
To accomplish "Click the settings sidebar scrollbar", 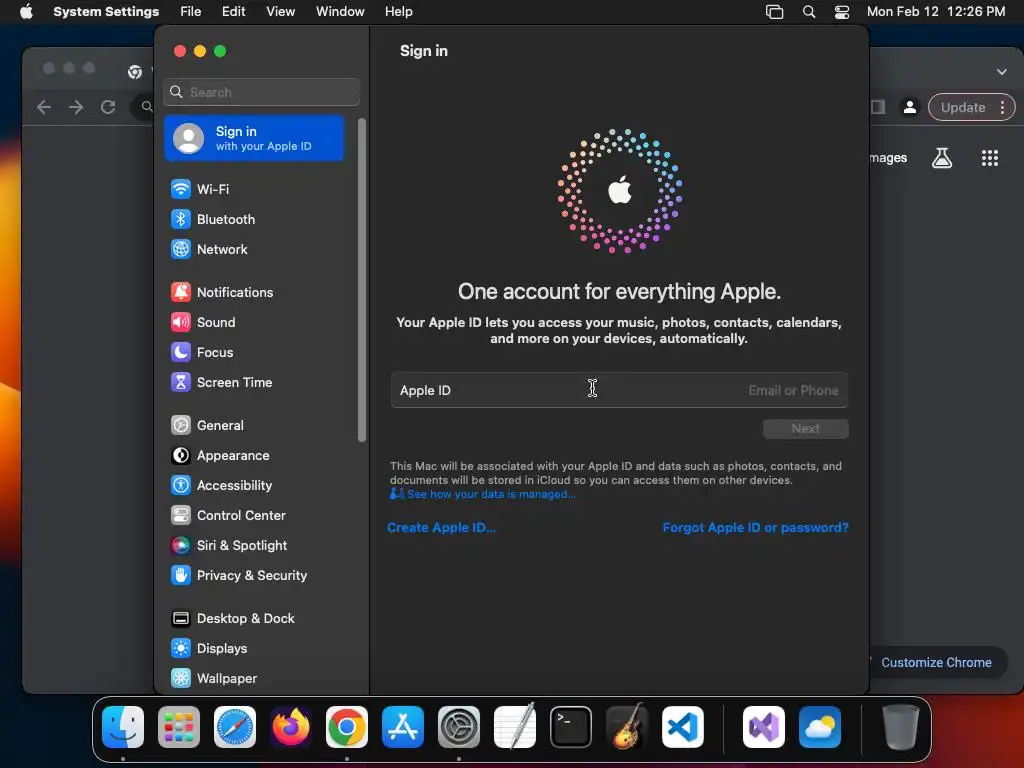I will click(362, 281).
